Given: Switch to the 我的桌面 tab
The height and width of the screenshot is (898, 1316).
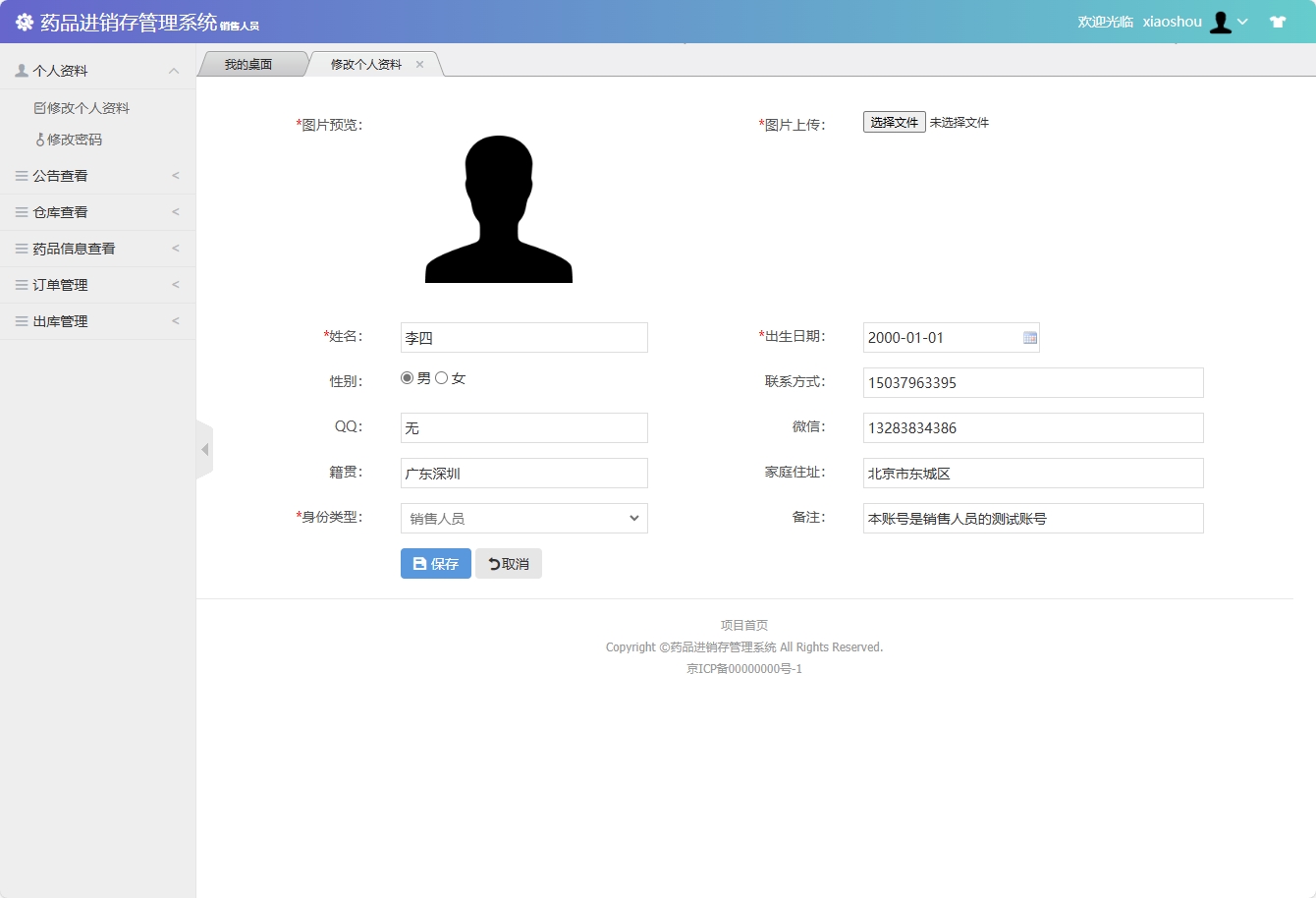Looking at the screenshot, I should [x=252, y=62].
